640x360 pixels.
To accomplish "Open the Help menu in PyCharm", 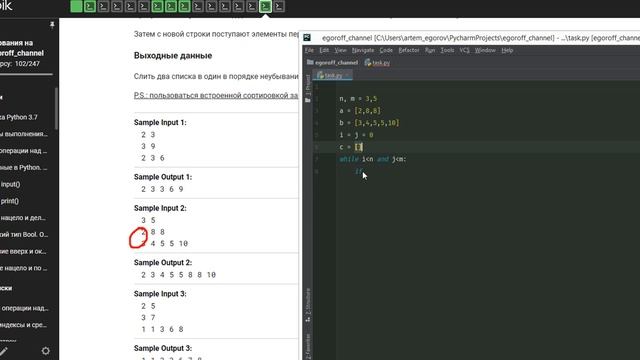I will pos(507,50).
